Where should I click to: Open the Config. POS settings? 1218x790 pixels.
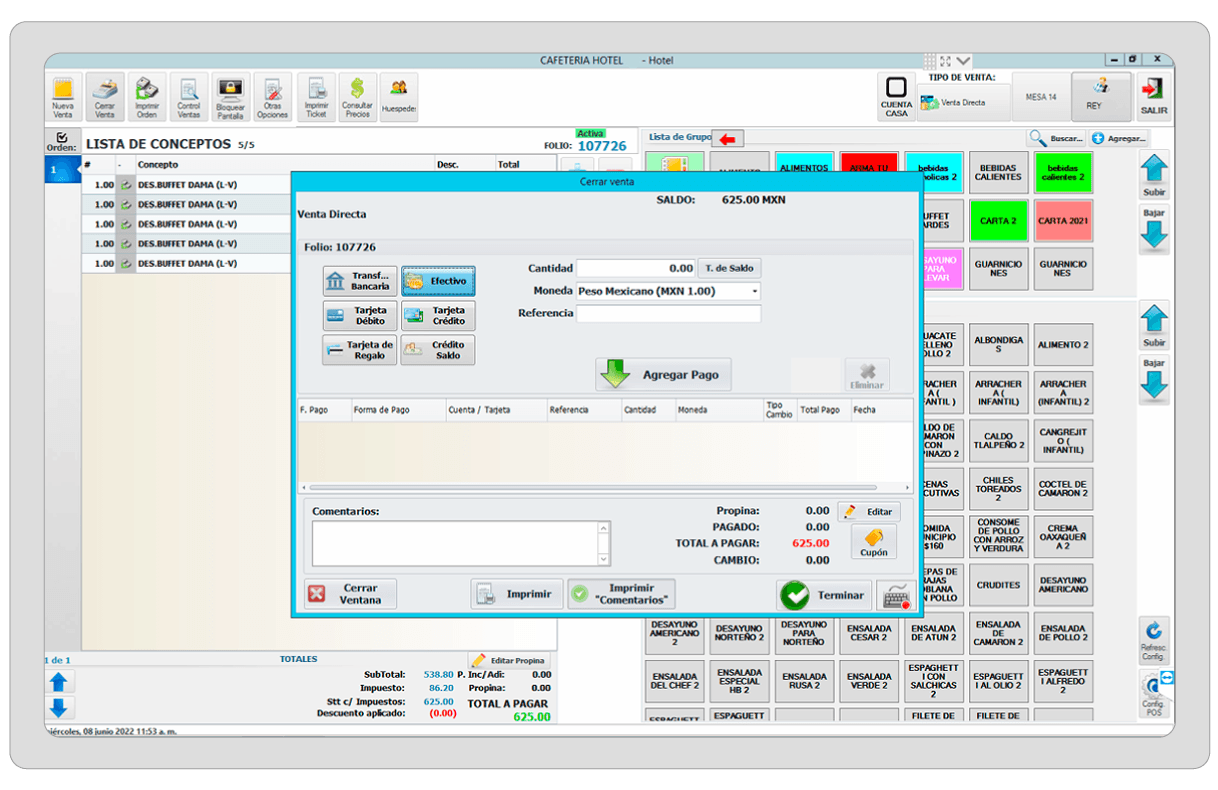(1154, 692)
